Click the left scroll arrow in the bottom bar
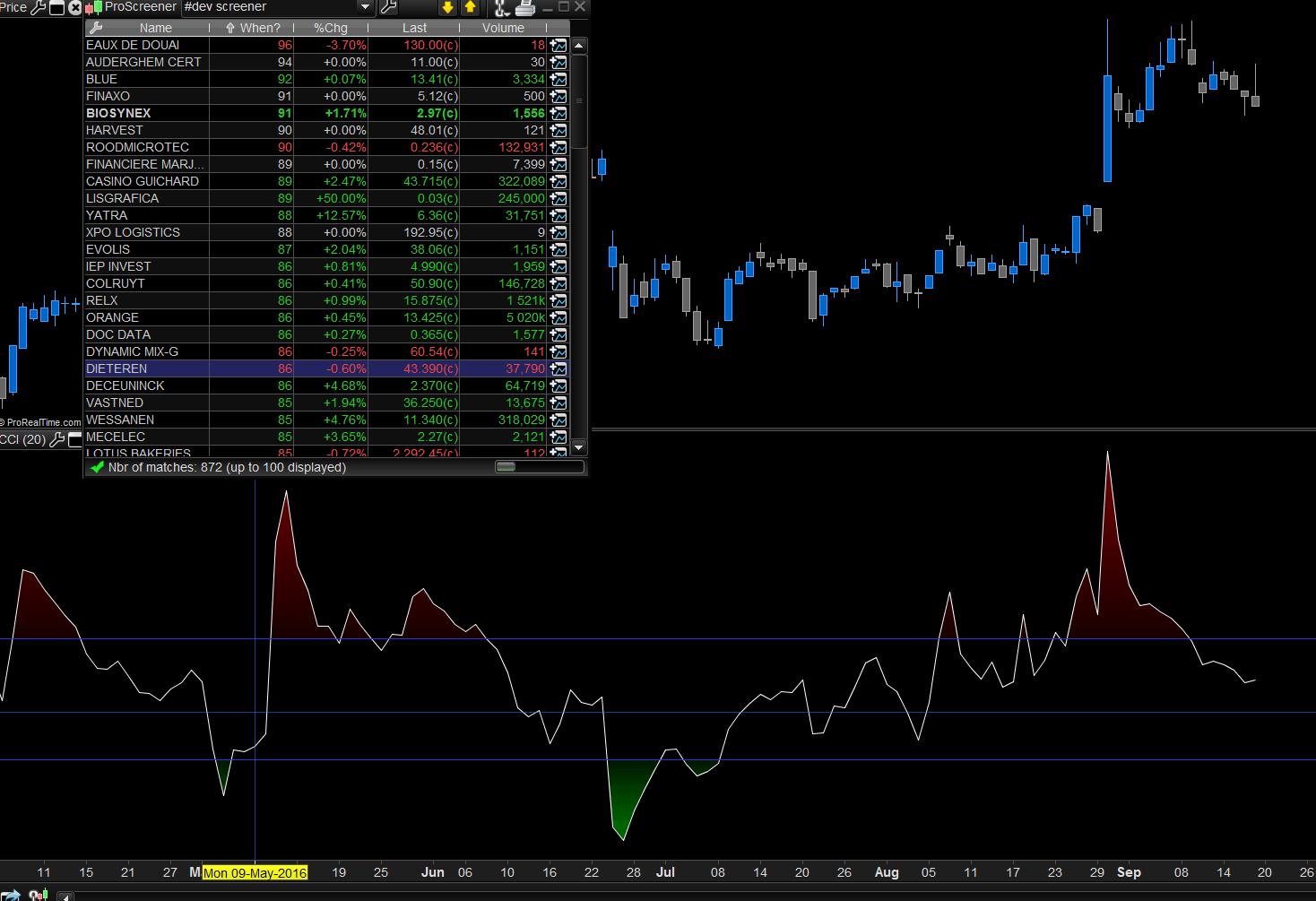The width and height of the screenshot is (1316, 901). tap(65, 896)
